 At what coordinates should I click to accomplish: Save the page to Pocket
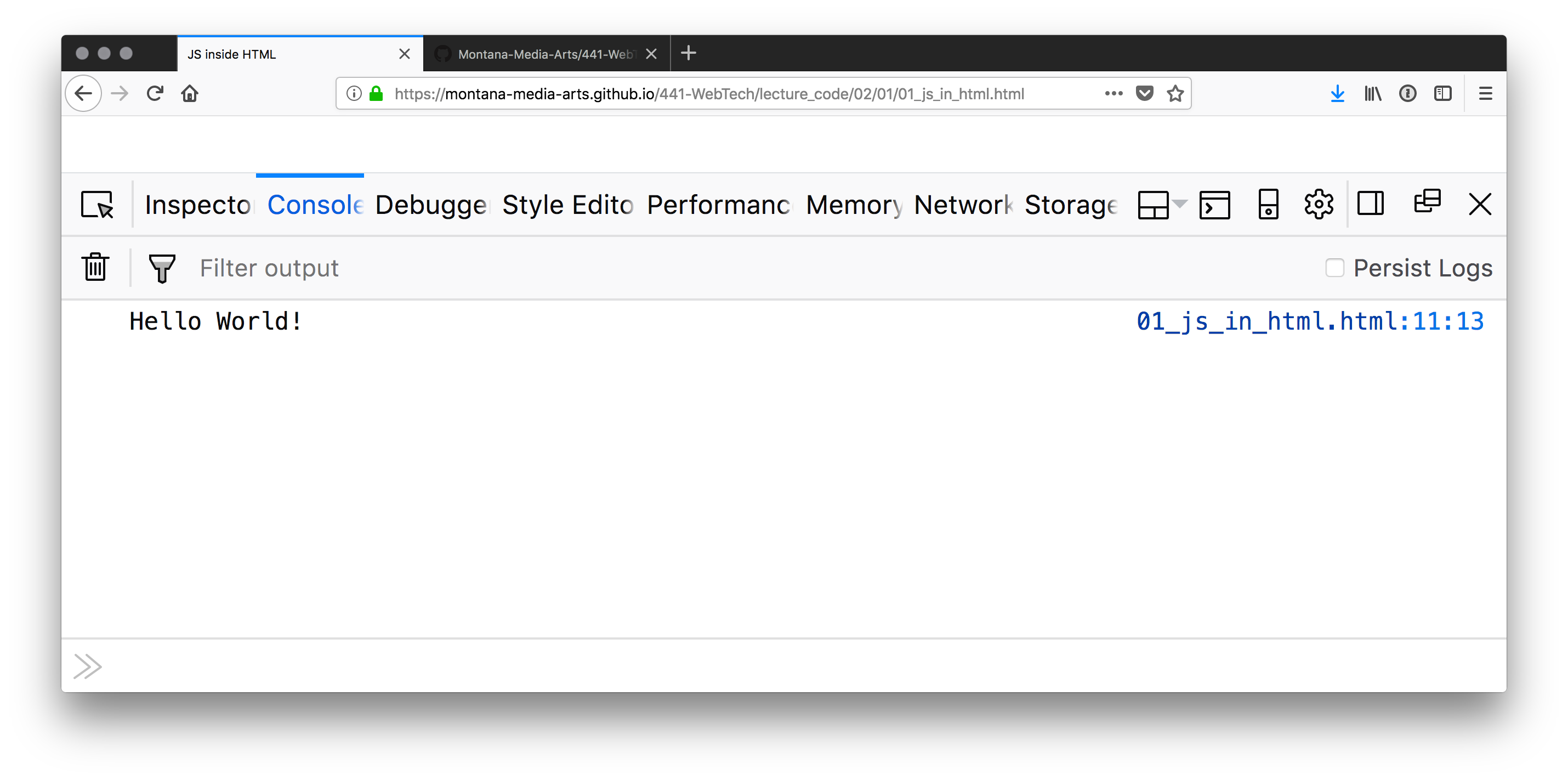[1144, 93]
